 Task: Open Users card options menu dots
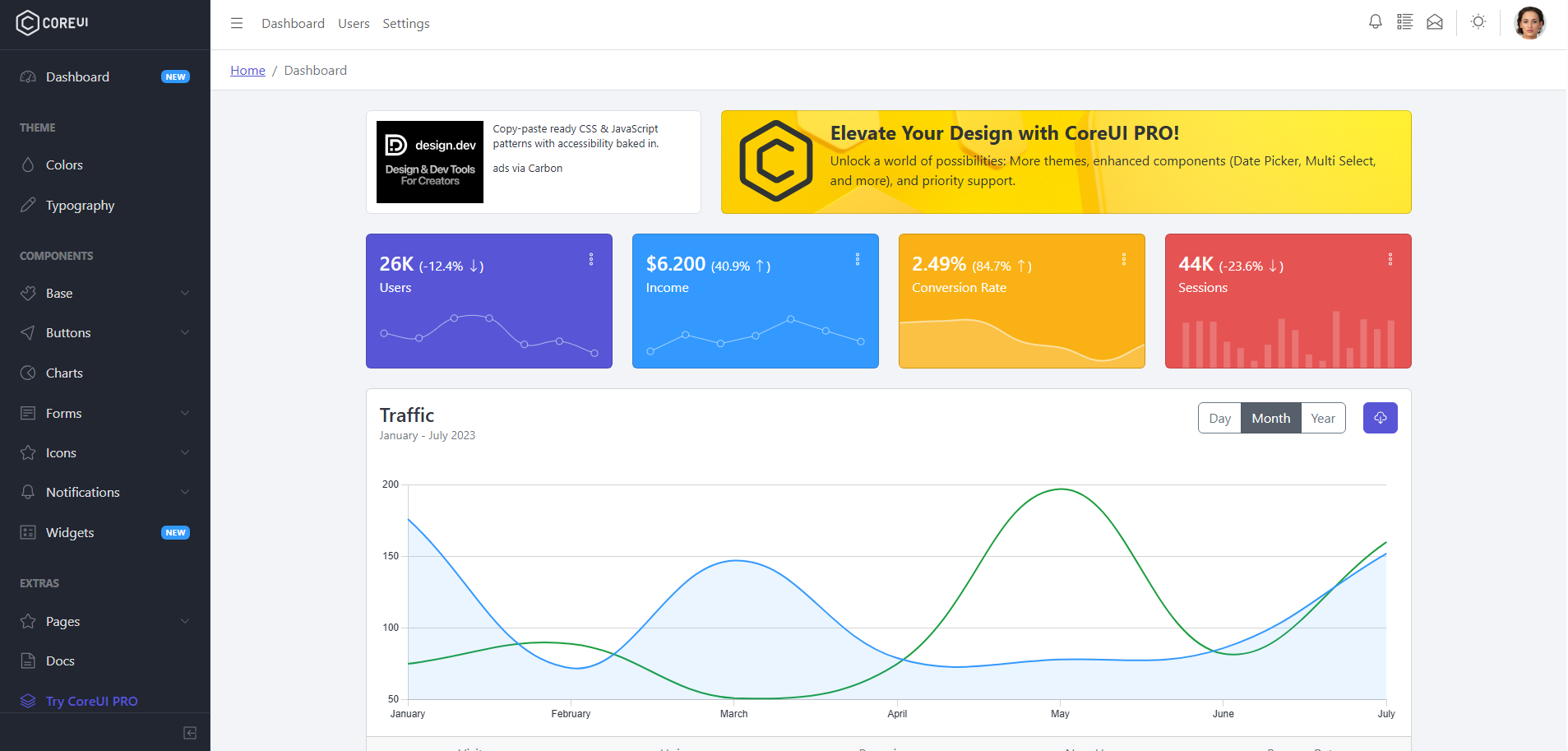[x=591, y=259]
